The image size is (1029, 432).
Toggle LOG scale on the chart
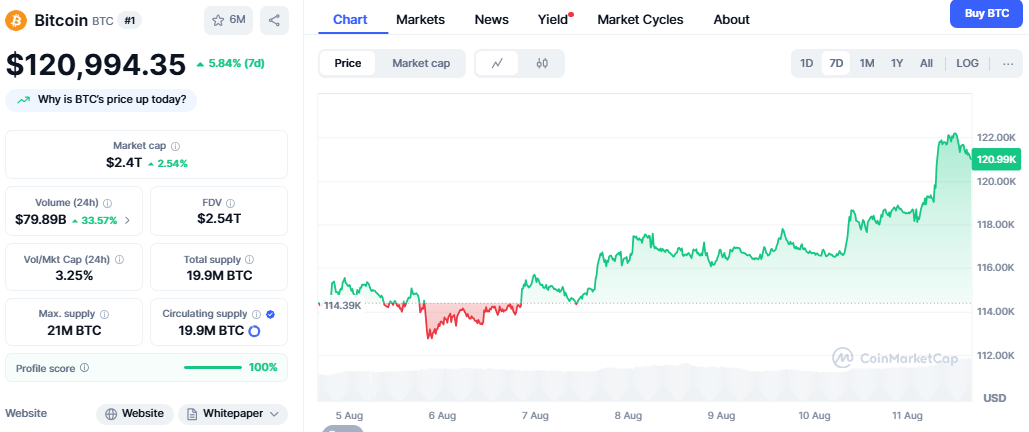point(967,64)
